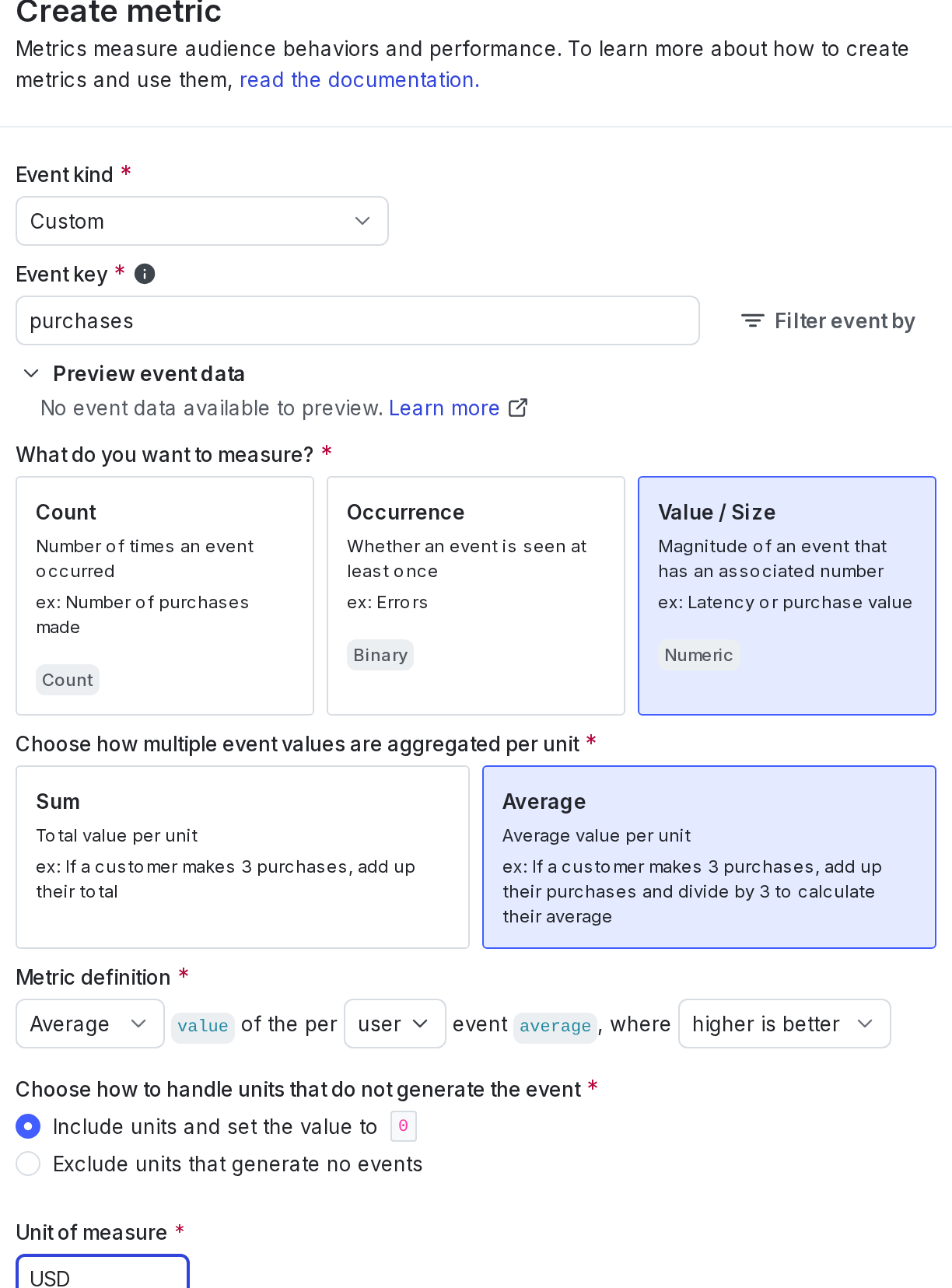This screenshot has width=952, height=1288.
Task: Select the Include units and set value radio button
Action: coord(28,1125)
